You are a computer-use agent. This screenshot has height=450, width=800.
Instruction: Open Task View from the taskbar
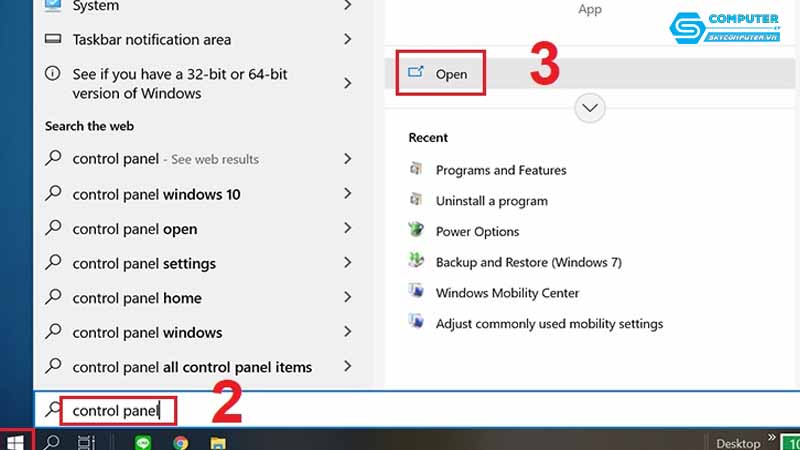(86, 442)
